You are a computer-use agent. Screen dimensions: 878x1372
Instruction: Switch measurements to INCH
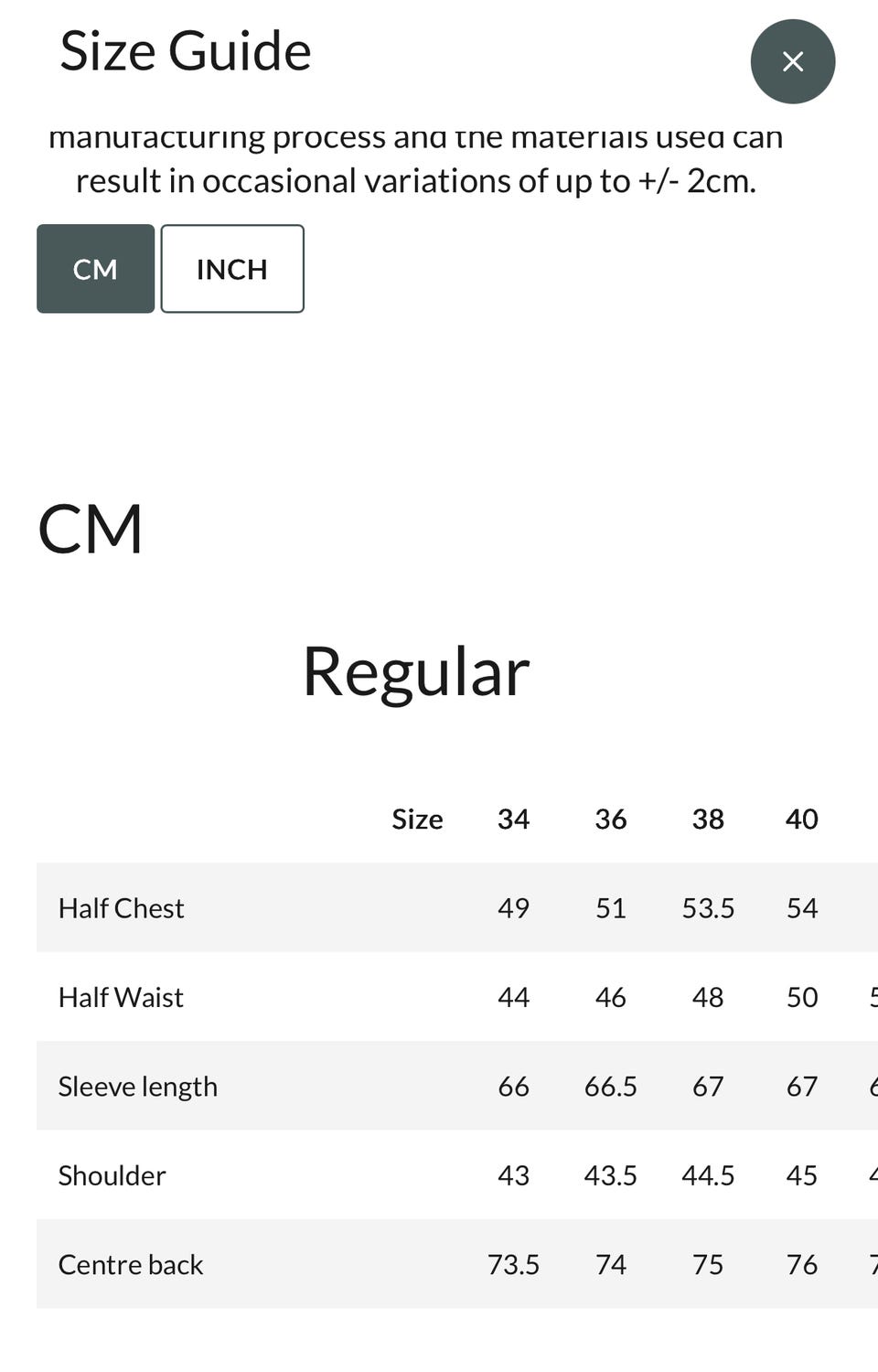click(232, 269)
